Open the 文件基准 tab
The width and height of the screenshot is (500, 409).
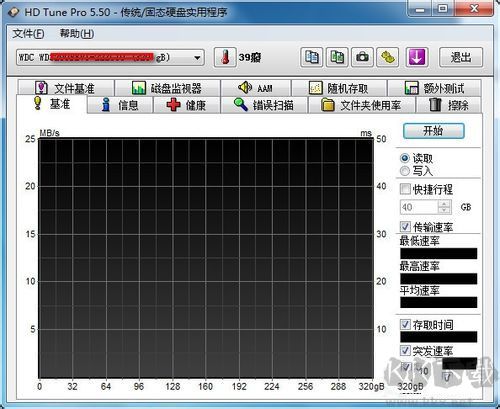[66, 88]
